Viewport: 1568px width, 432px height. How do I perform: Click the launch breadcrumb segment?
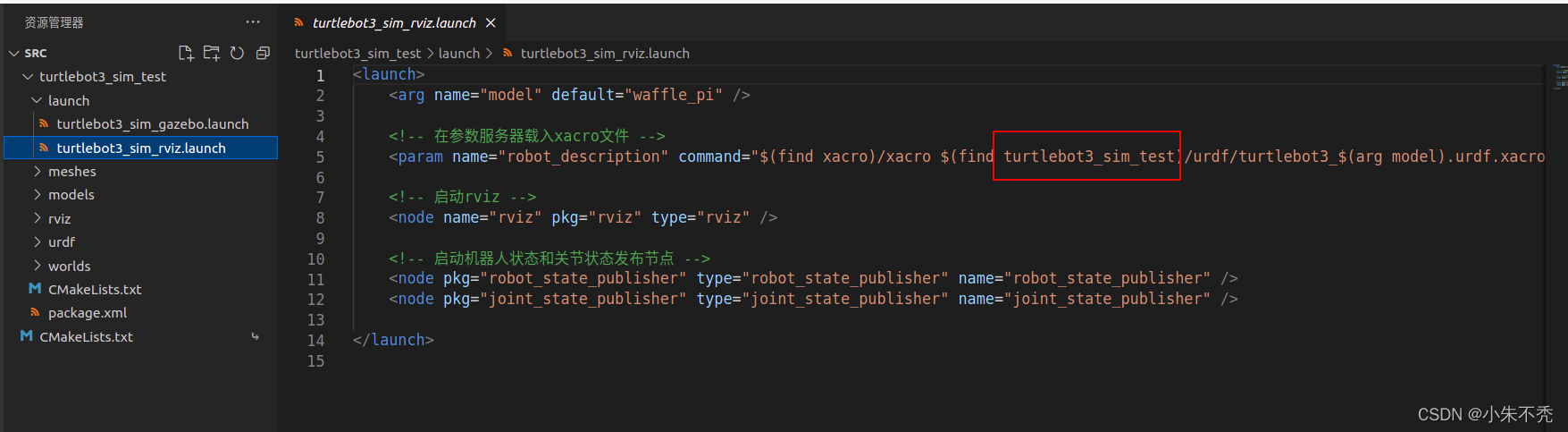point(459,54)
